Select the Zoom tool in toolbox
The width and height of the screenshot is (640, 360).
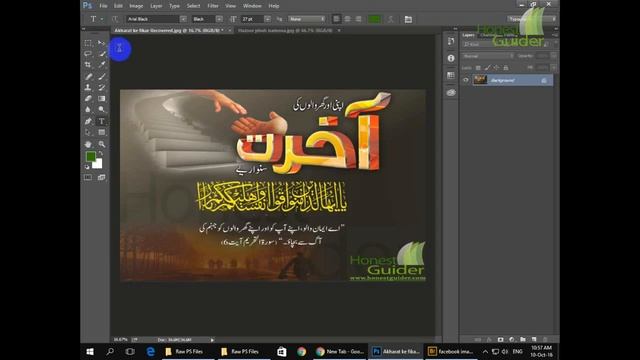click(x=102, y=144)
